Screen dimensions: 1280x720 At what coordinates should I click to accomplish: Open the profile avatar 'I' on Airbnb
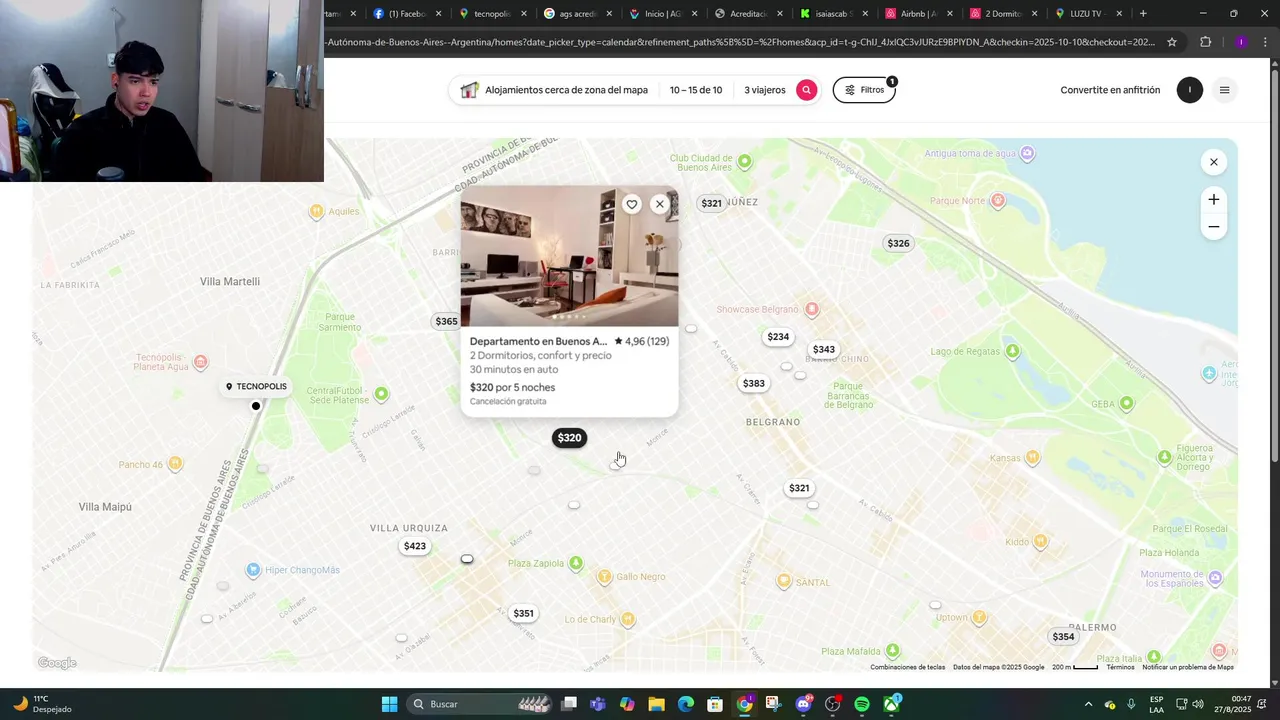pos(1189,90)
